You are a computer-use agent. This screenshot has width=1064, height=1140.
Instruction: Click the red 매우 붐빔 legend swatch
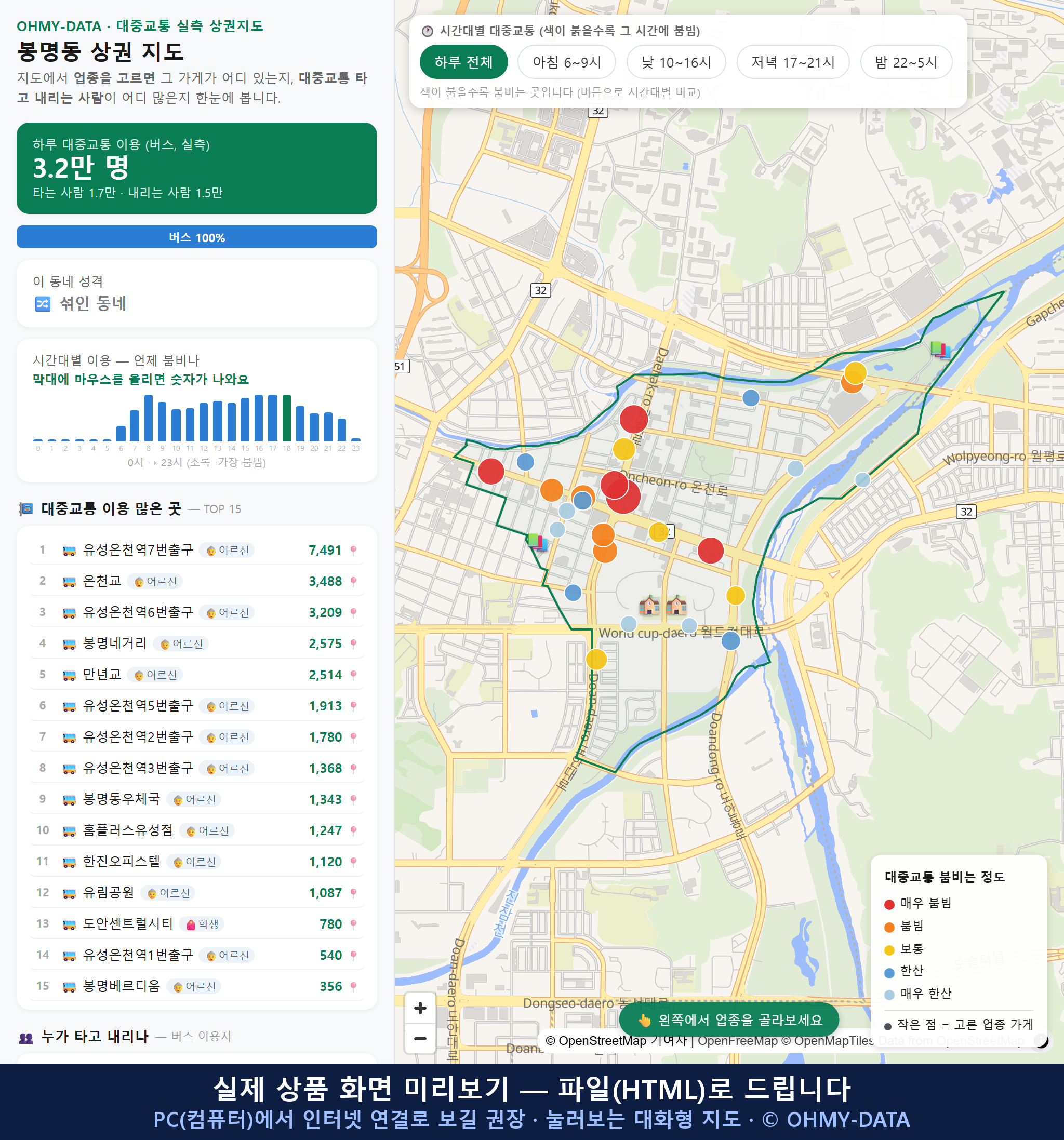coord(889,904)
